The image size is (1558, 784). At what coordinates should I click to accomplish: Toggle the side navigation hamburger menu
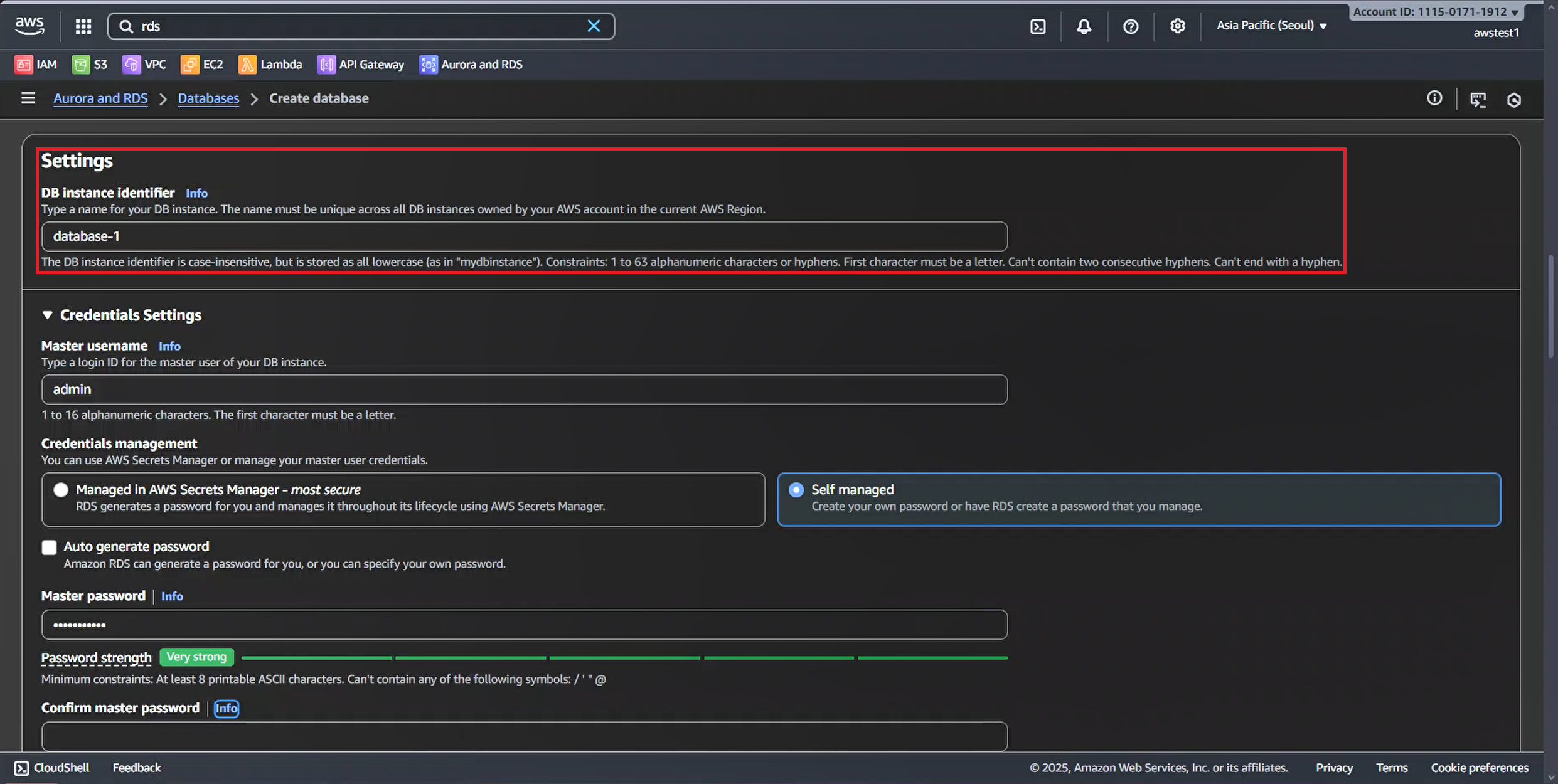coord(28,98)
